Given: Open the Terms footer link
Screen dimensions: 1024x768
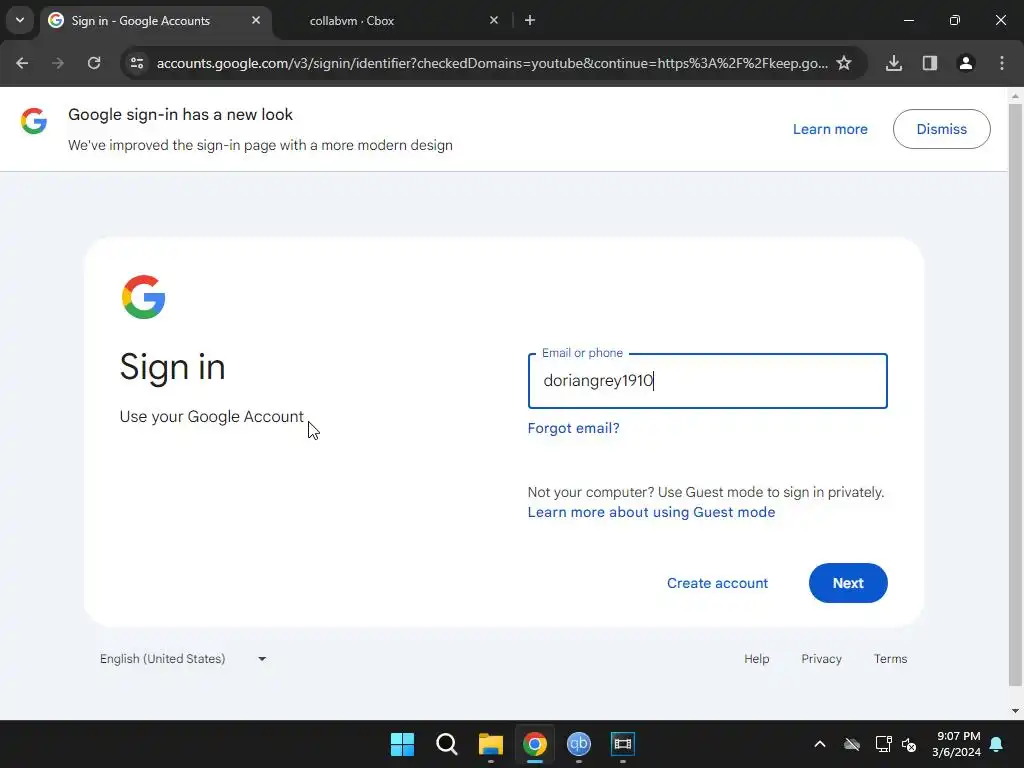Looking at the screenshot, I should (890, 659).
